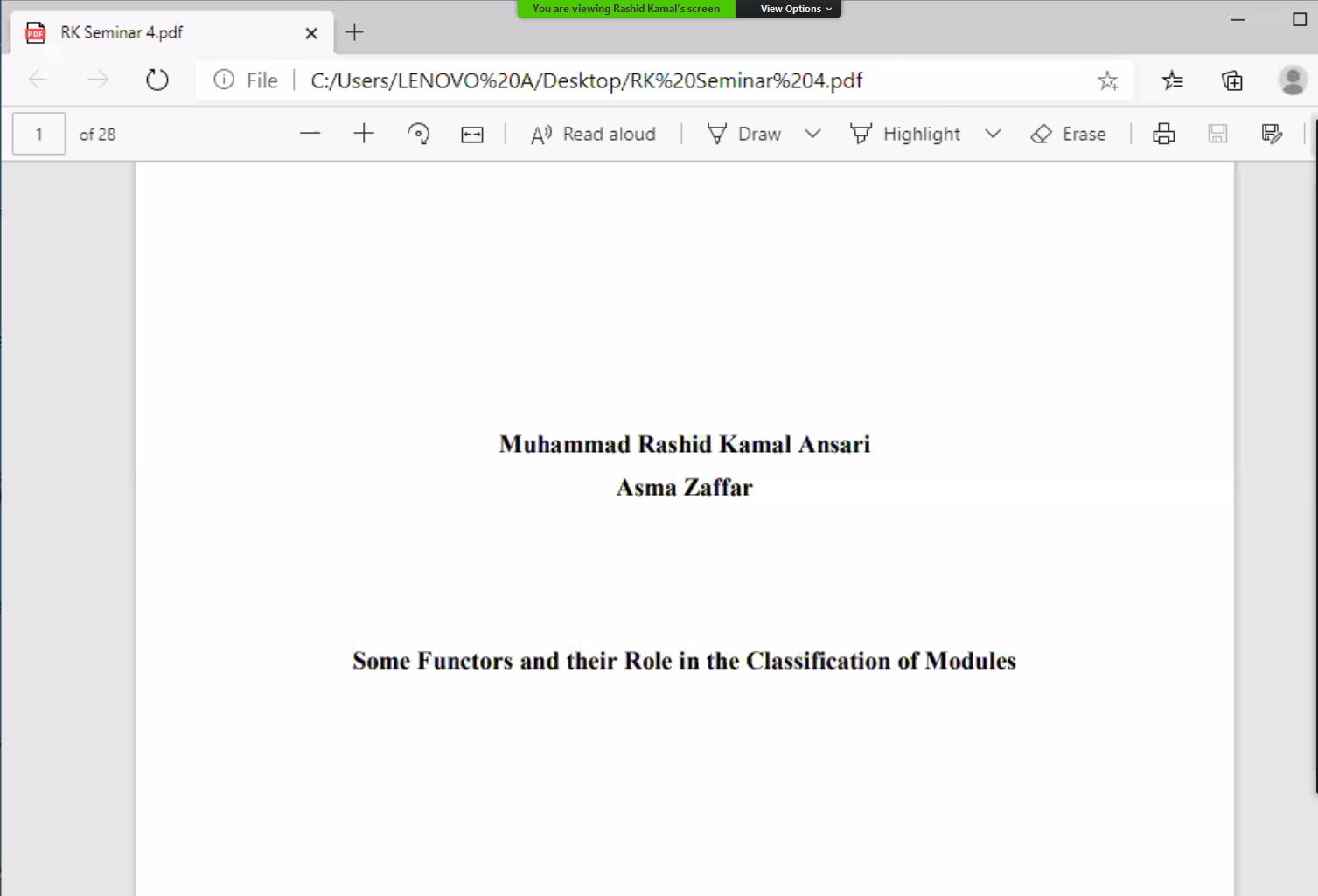Image resolution: width=1318 pixels, height=896 pixels.
Task: Select the Draw pen tool
Action: click(x=744, y=134)
